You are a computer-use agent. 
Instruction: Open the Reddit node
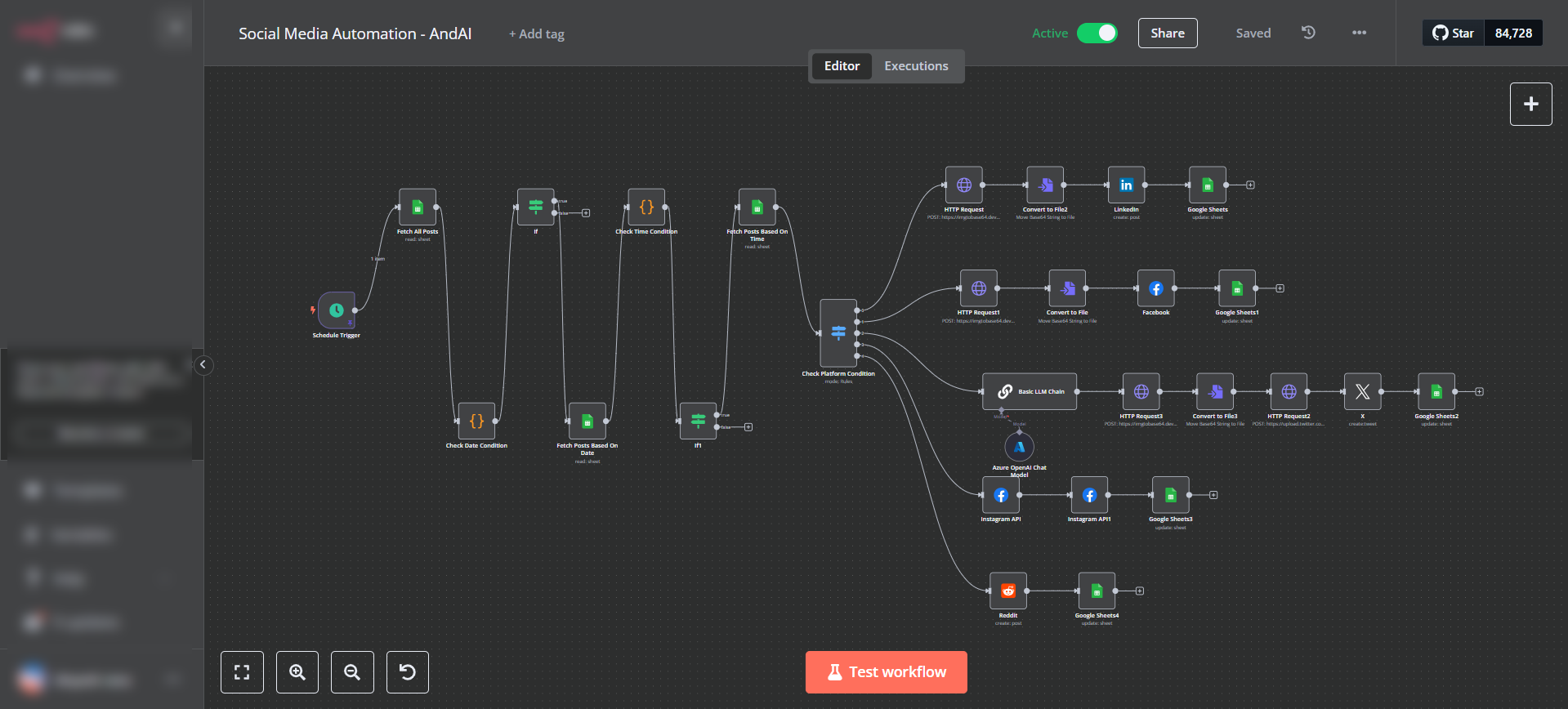point(1008,591)
